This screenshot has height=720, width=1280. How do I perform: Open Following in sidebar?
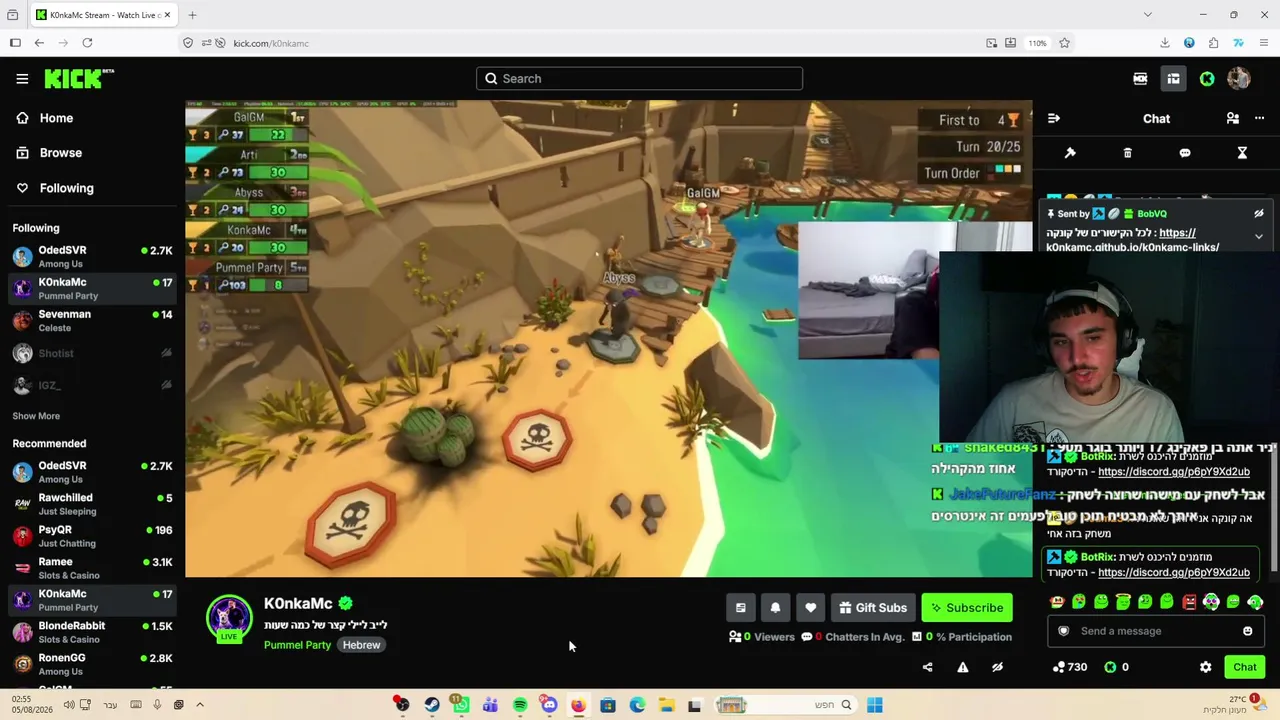pos(66,188)
